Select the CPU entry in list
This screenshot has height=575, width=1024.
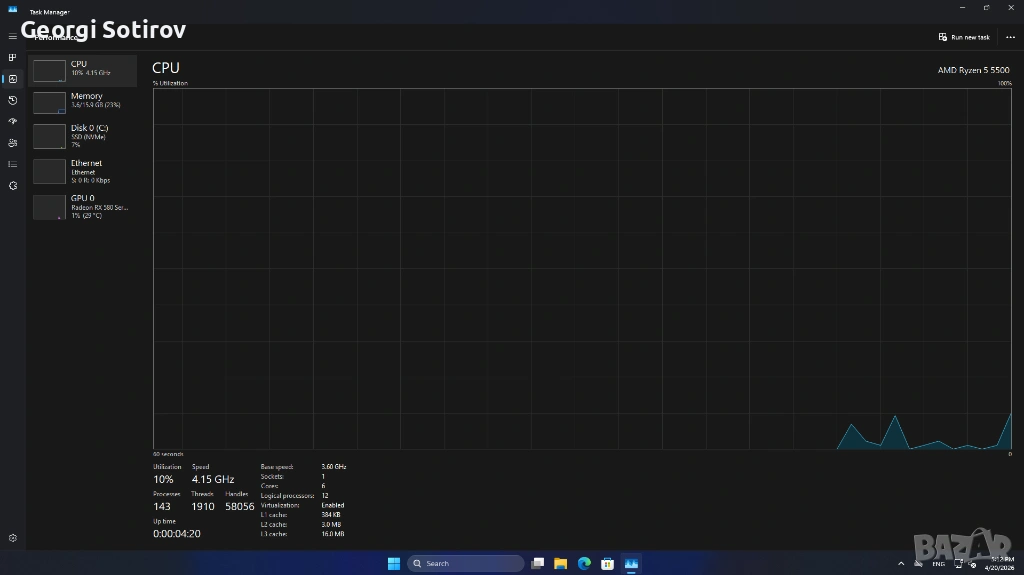(x=83, y=69)
